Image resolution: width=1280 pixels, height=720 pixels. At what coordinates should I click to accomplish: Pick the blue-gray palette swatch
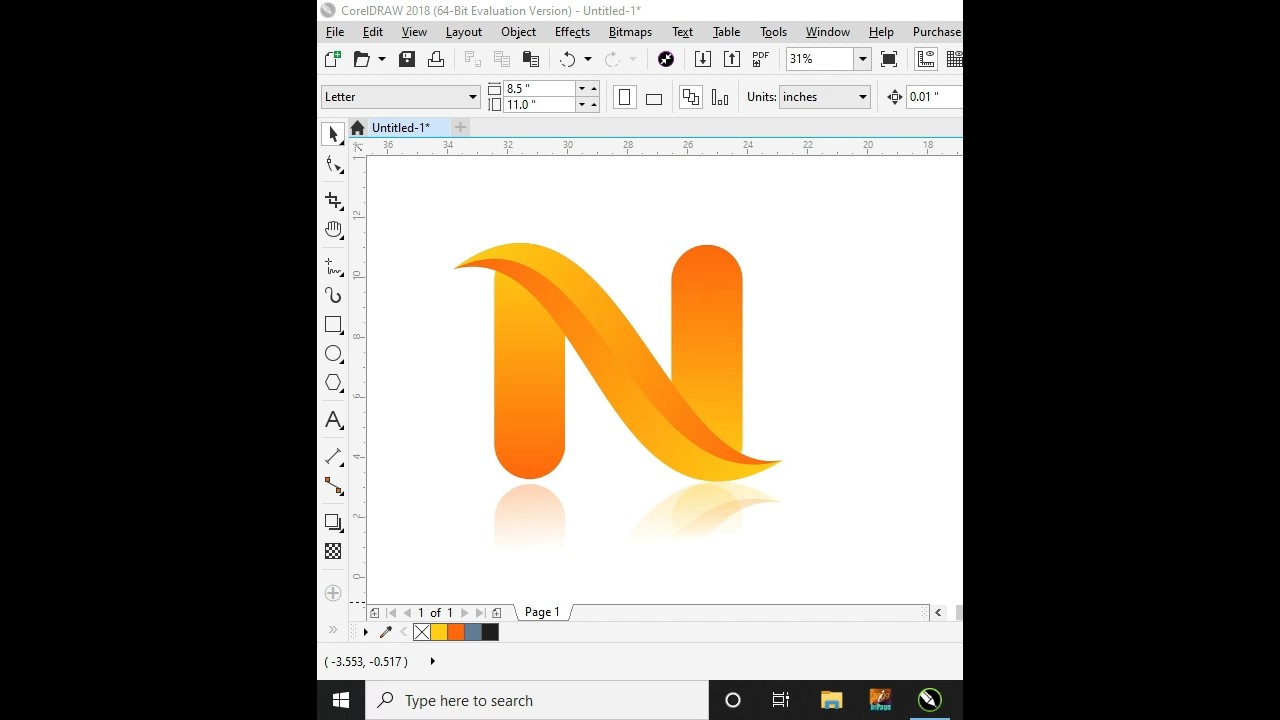(473, 632)
